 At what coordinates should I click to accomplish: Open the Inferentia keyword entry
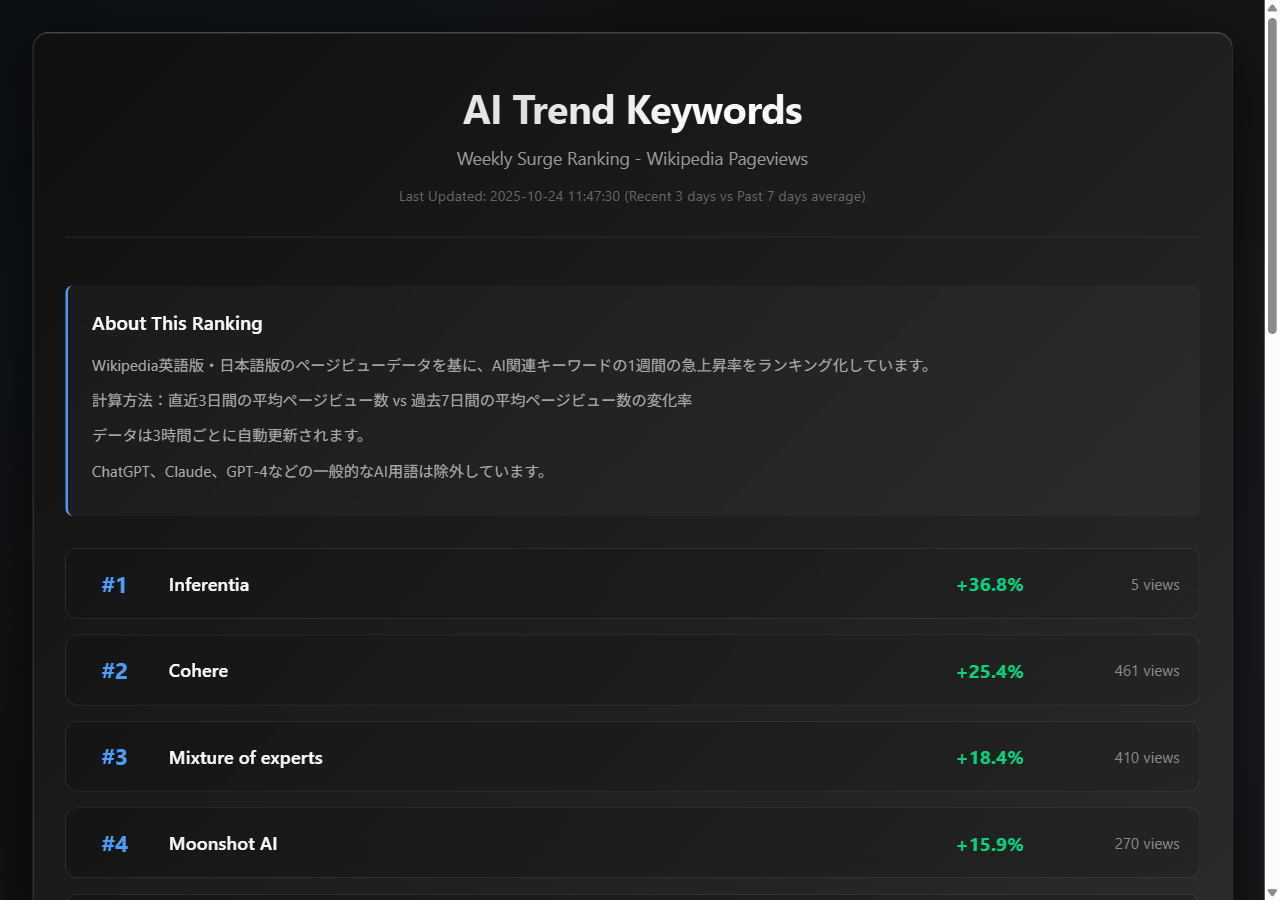pyautogui.click(x=208, y=584)
